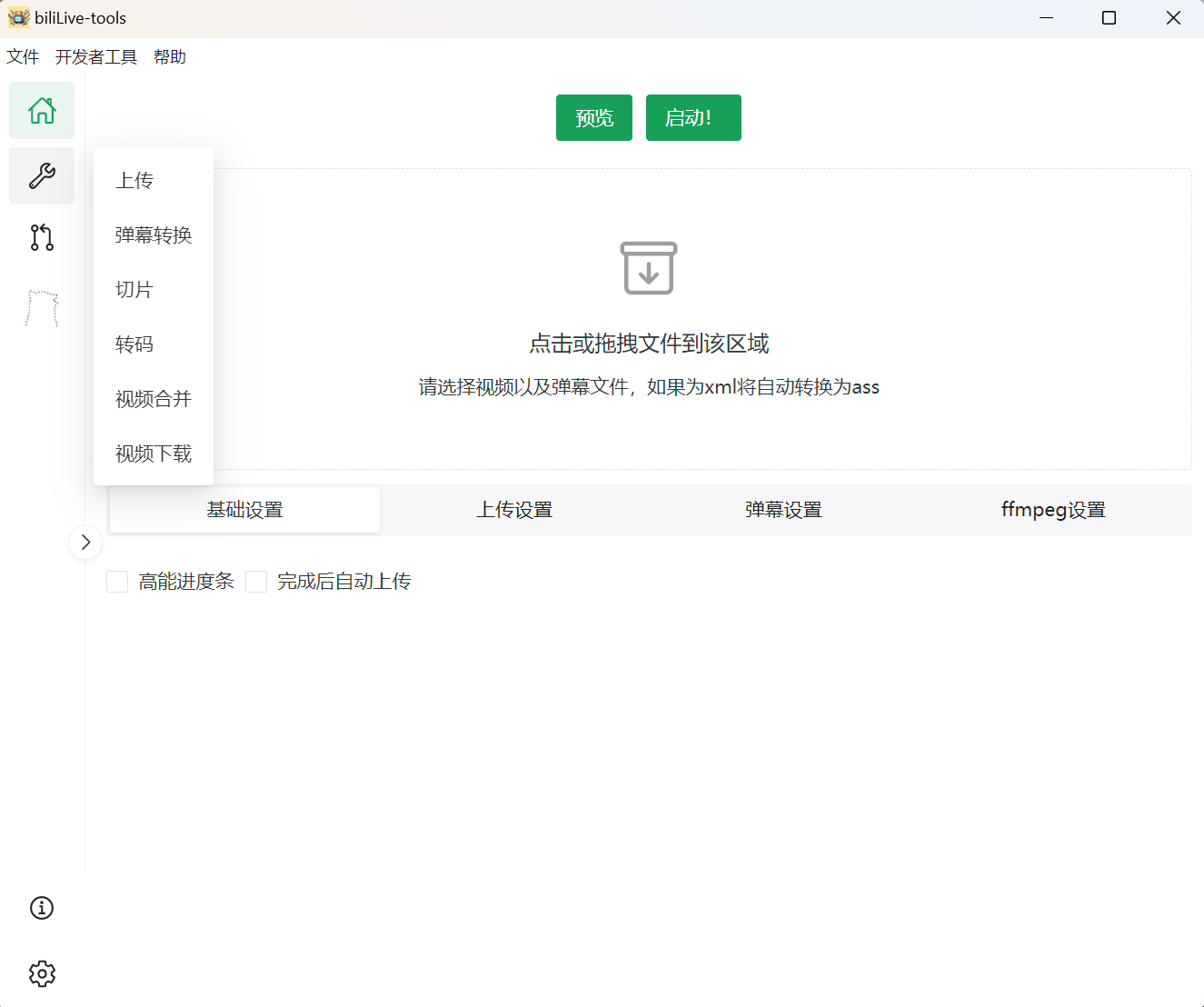Viewport: 1204px width, 1007px height.
Task: Click the biliLive-tools app logo
Action: (18, 17)
